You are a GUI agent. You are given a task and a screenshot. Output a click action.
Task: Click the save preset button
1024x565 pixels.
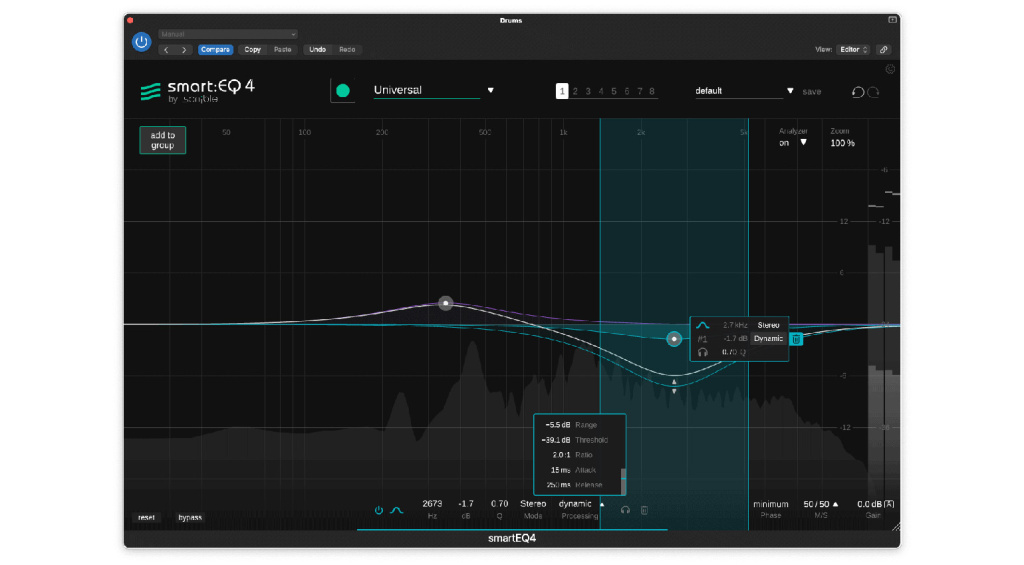pos(812,92)
